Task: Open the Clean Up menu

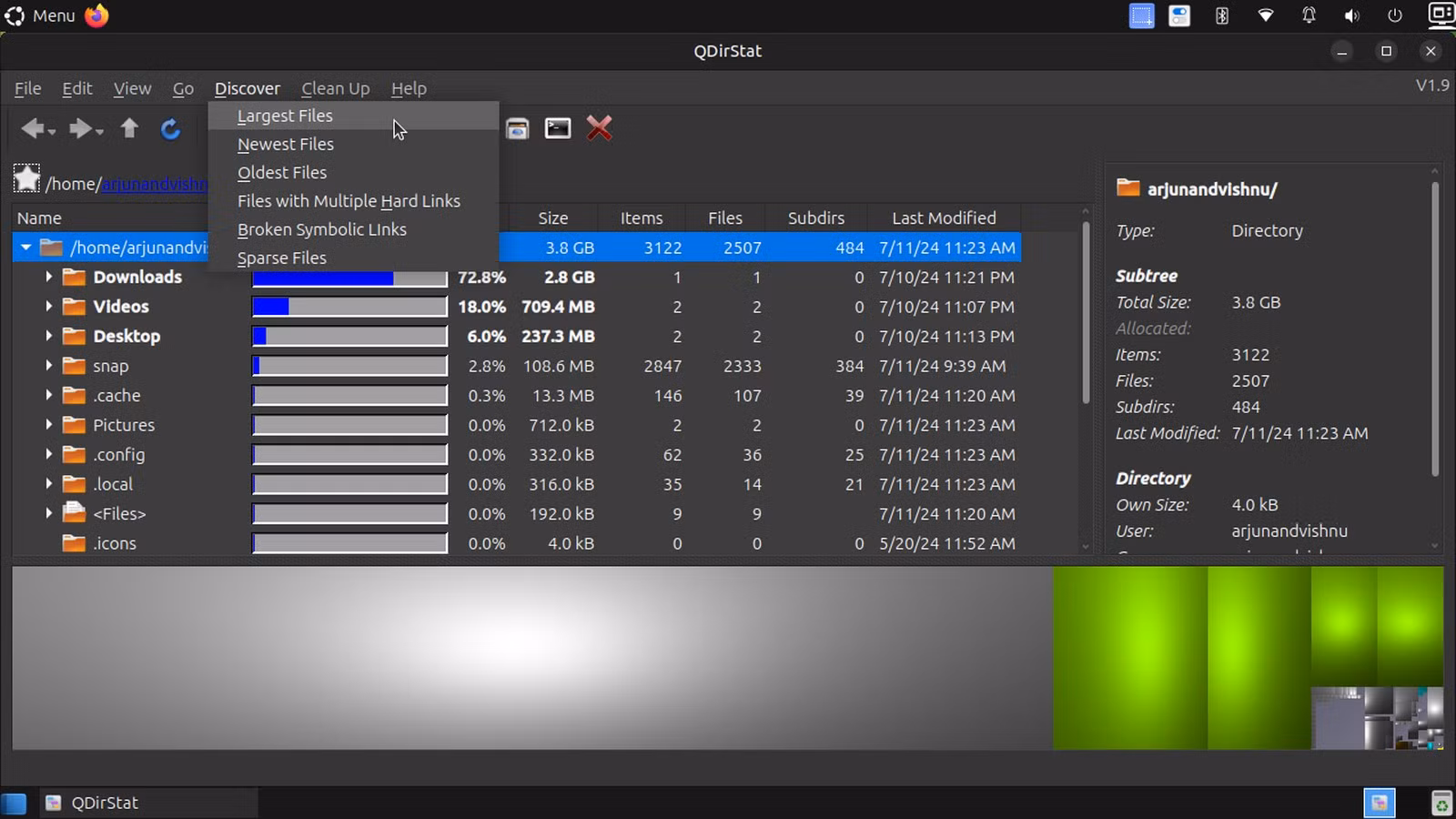Action: click(x=335, y=88)
